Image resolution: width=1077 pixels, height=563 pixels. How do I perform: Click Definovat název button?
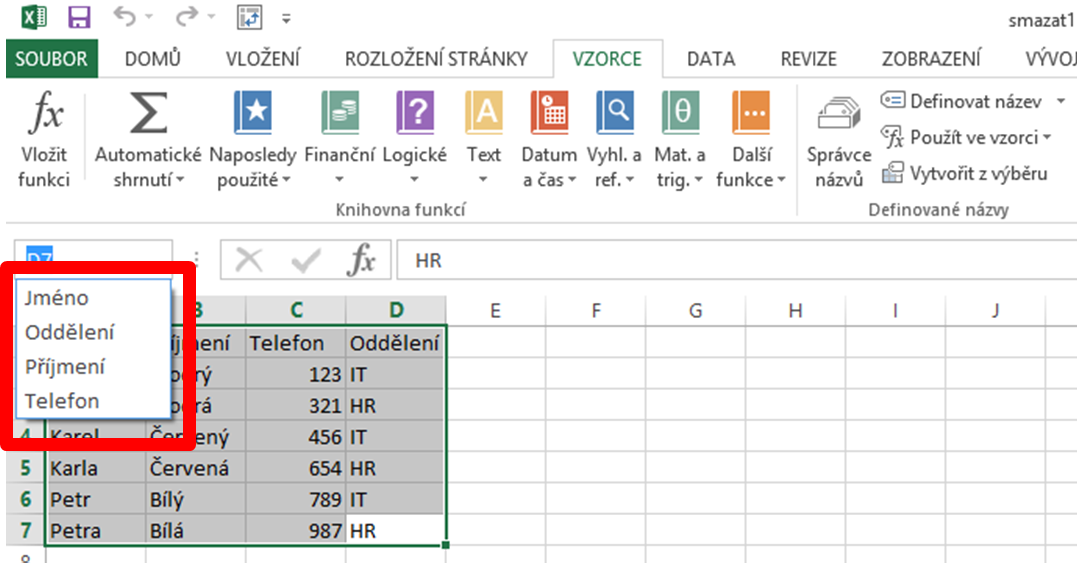click(962, 101)
